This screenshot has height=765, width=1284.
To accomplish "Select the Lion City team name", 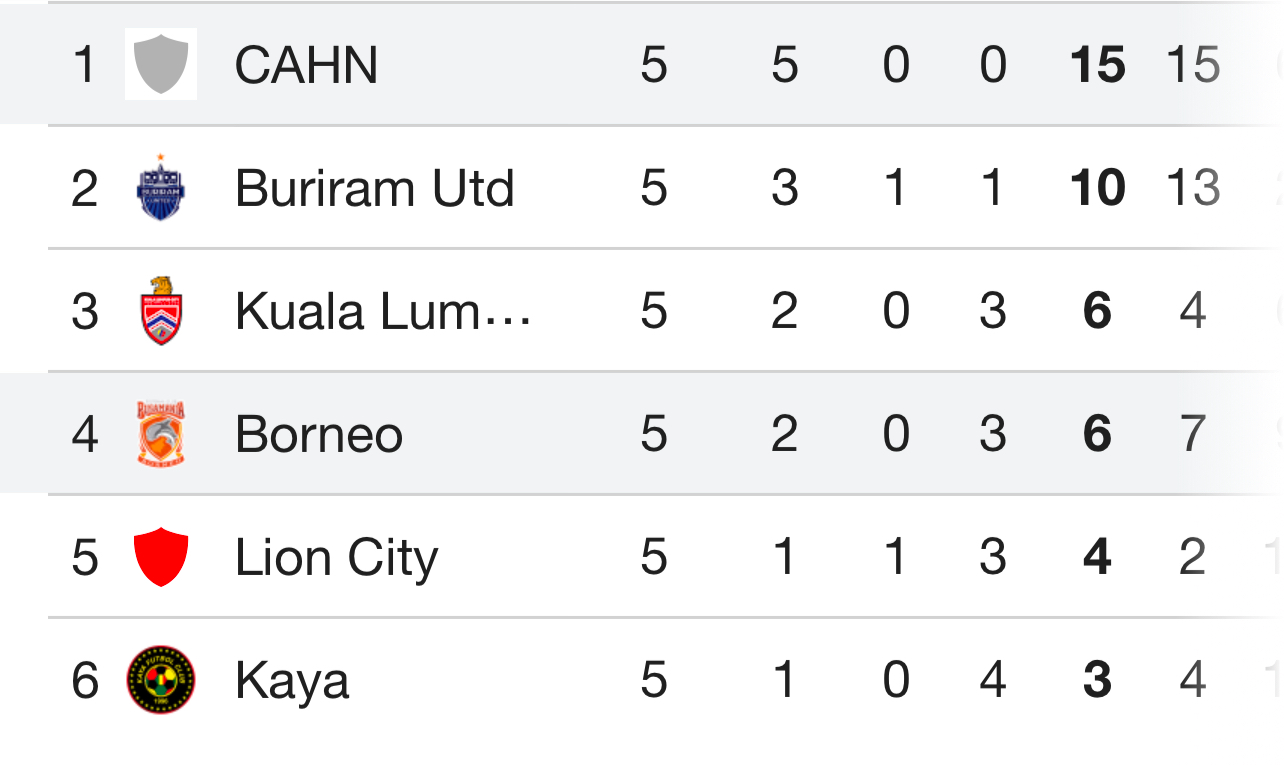I will pyautogui.click(x=336, y=558).
